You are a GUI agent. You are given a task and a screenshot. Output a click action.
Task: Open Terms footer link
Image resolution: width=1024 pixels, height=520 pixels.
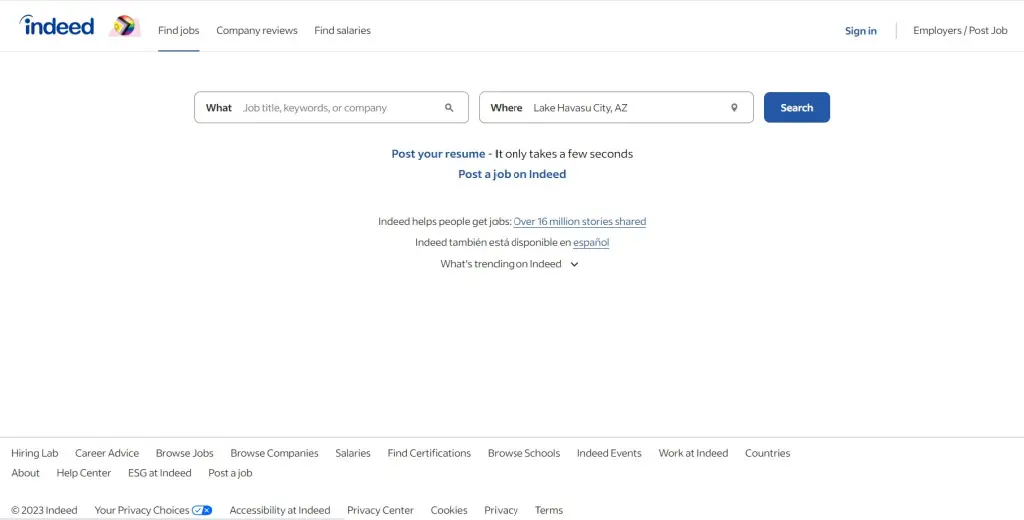549,510
